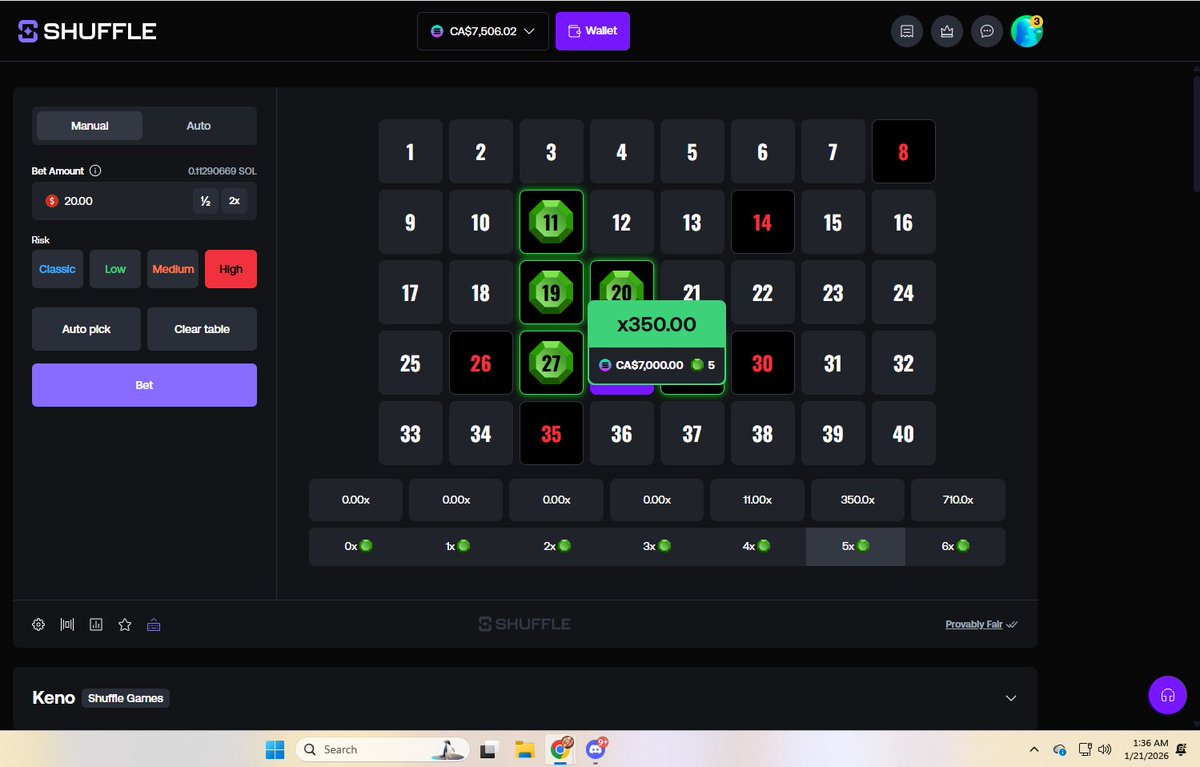
Task: Expand the Keno game description panel
Action: 1011,698
